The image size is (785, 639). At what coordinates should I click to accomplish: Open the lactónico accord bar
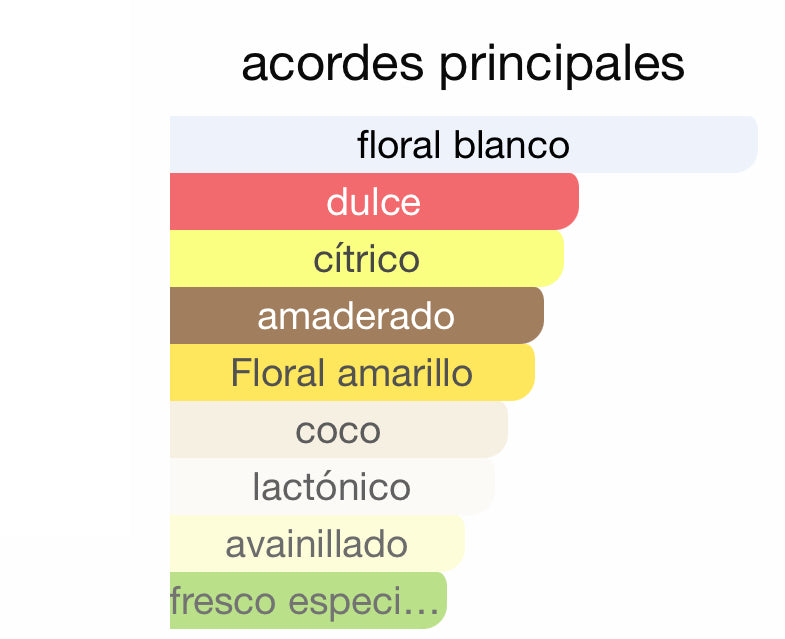coord(332,487)
